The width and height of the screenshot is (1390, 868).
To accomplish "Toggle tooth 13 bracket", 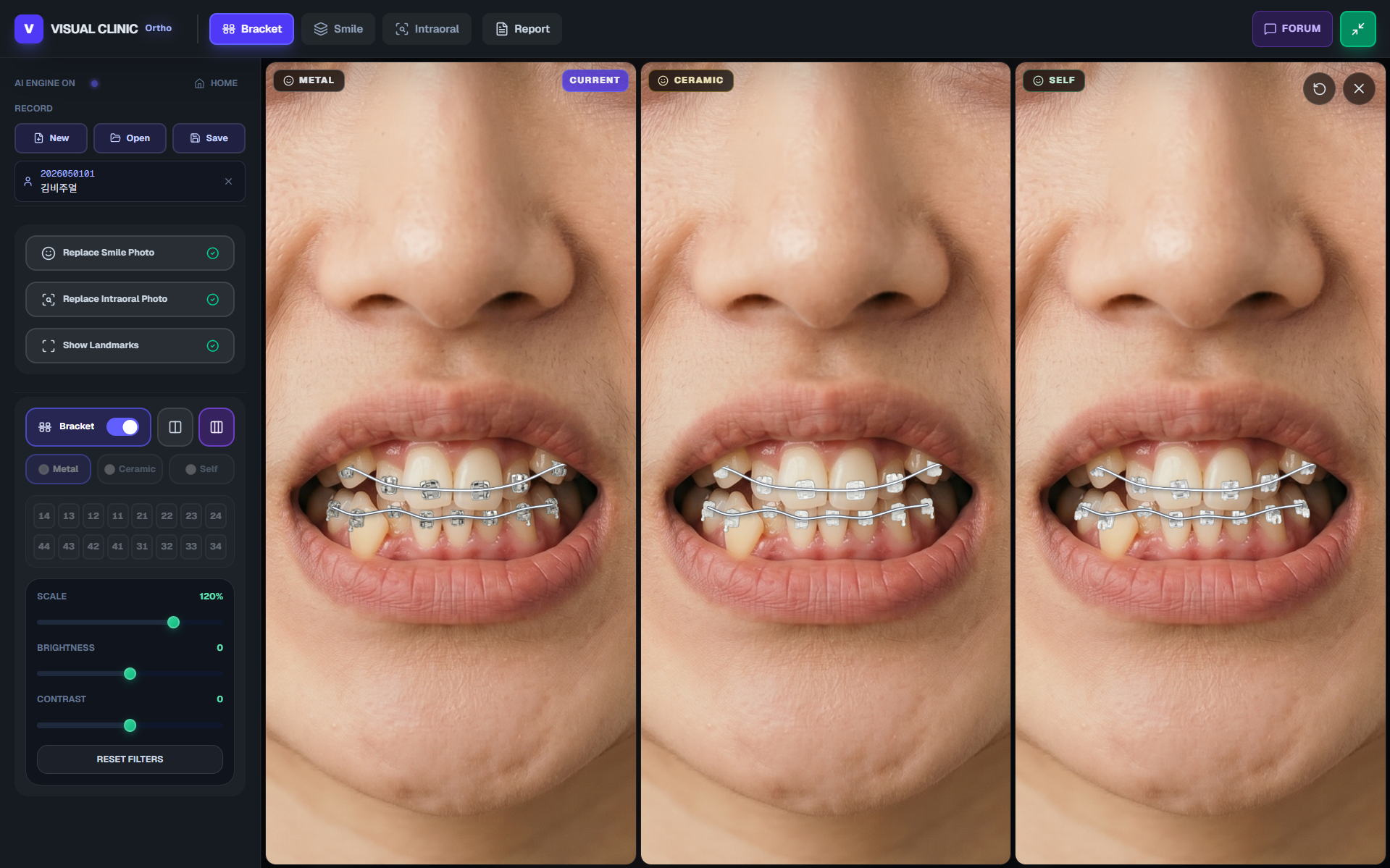I will tap(69, 515).
